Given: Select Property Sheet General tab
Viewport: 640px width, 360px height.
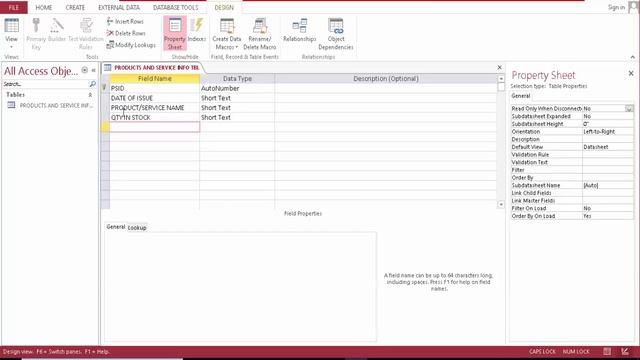Looking at the screenshot, I should 521,96.
